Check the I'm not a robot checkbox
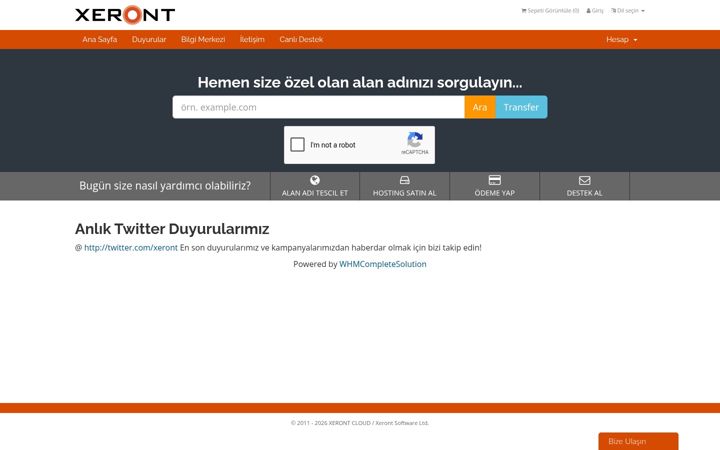Screen dimensions: 720x450 point(298,145)
